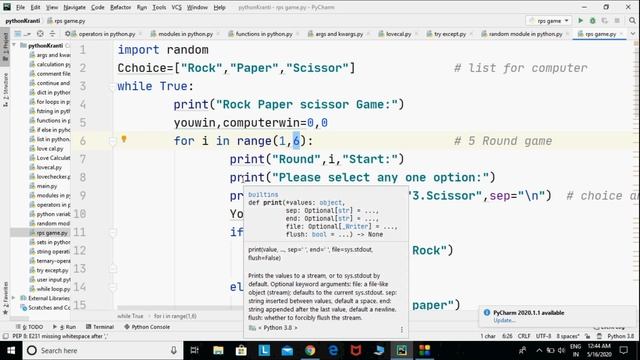
Task: Open the Refactor menu
Action: [x=120, y=7]
